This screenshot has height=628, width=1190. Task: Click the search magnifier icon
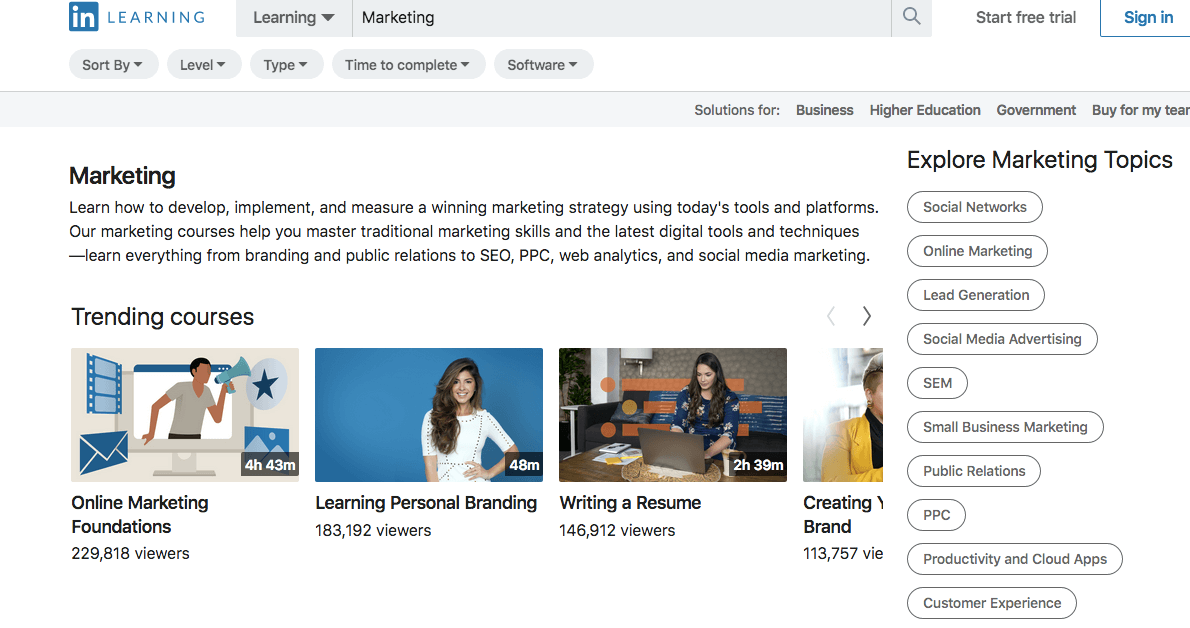click(x=910, y=17)
